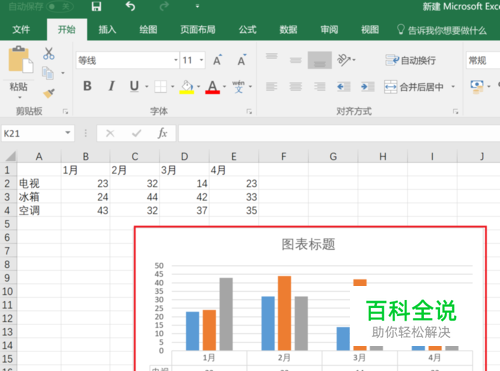Image resolution: width=500 pixels, height=371 pixels.
Task: Expand the 合并后居中 dropdown arrow
Action: click(453, 87)
